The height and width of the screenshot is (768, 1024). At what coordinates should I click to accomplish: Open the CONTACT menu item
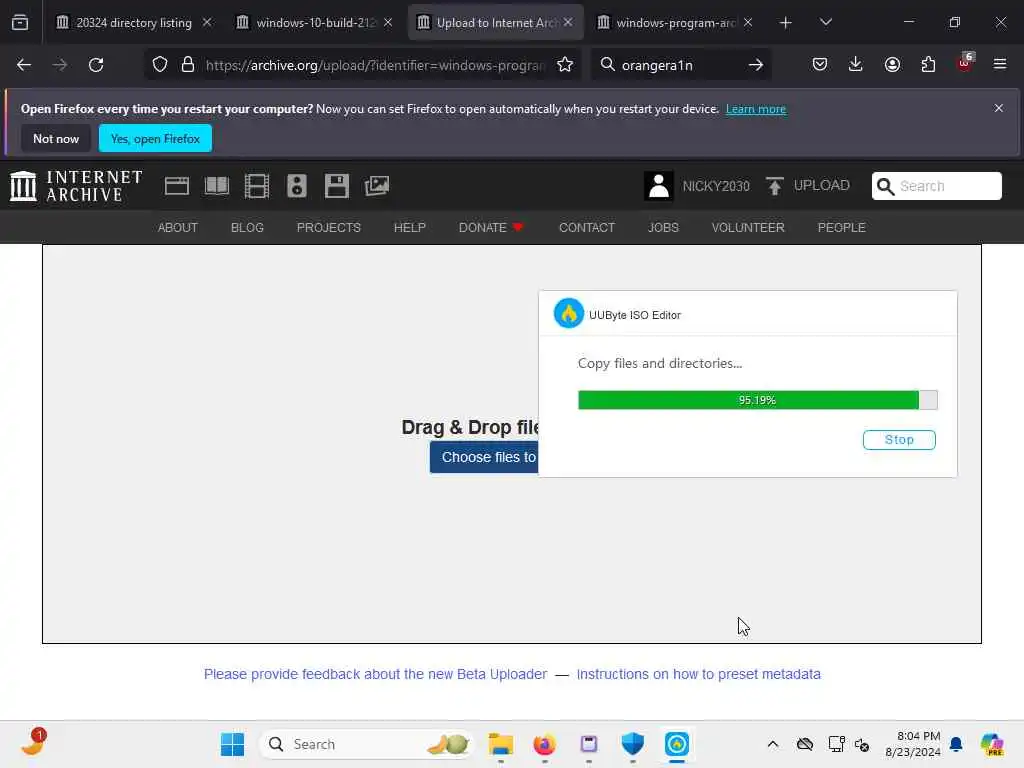(x=586, y=228)
